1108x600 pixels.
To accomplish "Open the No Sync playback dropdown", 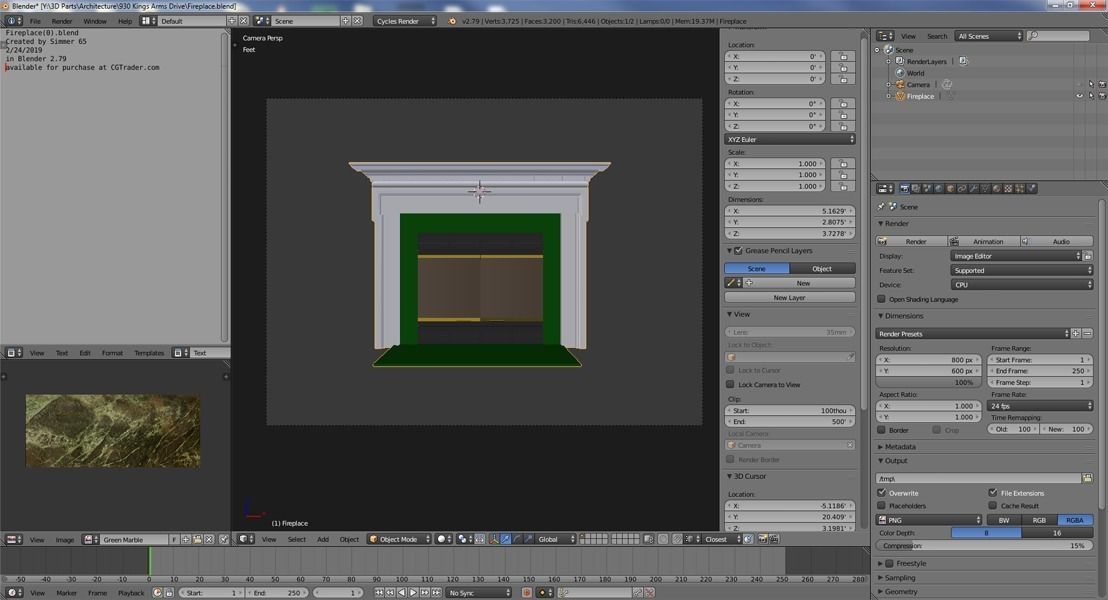I will 478,593.
